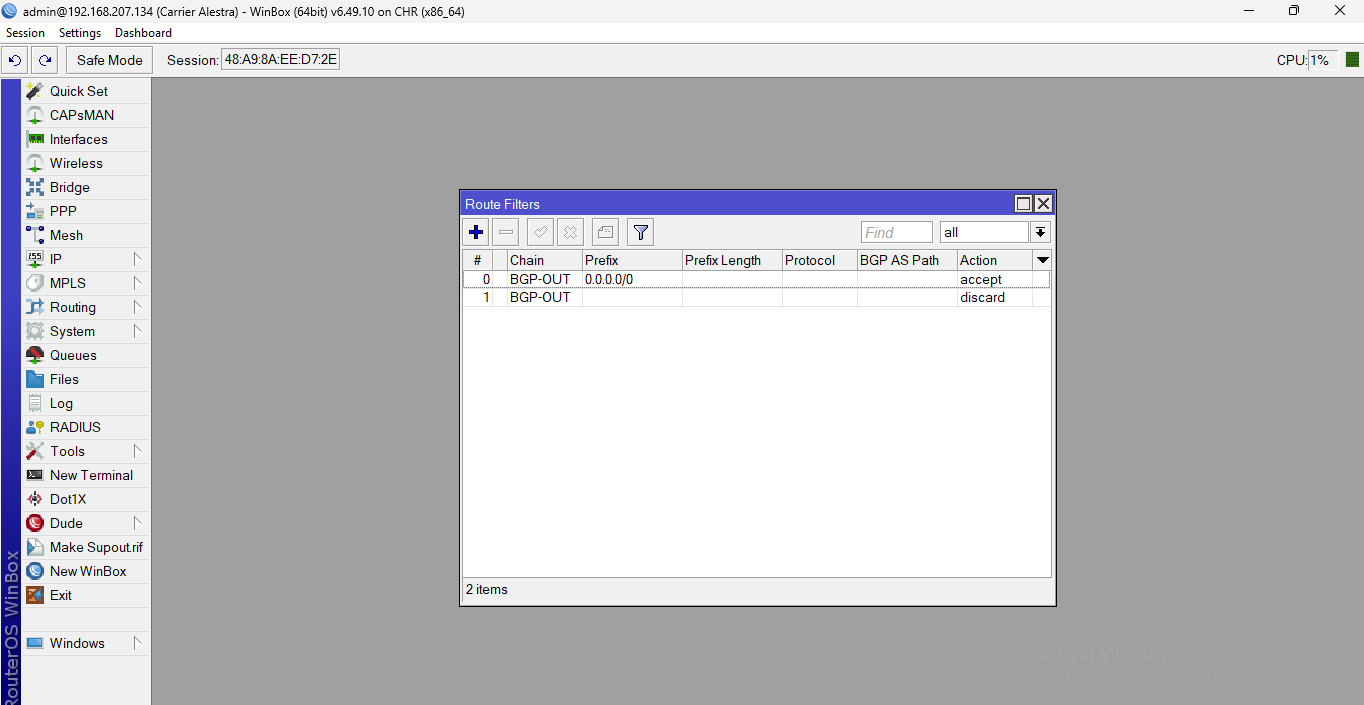Toggle the Safe Mode button
This screenshot has width=1364, height=705.
[x=110, y=60]
